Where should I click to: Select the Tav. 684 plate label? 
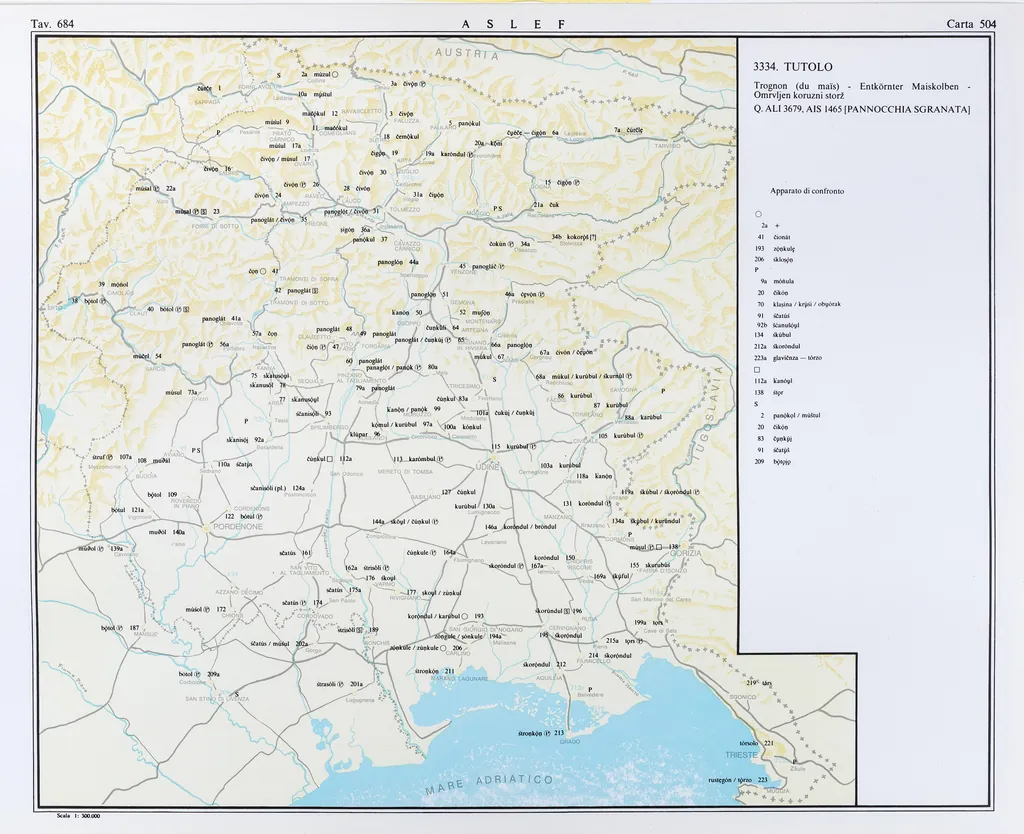click(52, 23)
